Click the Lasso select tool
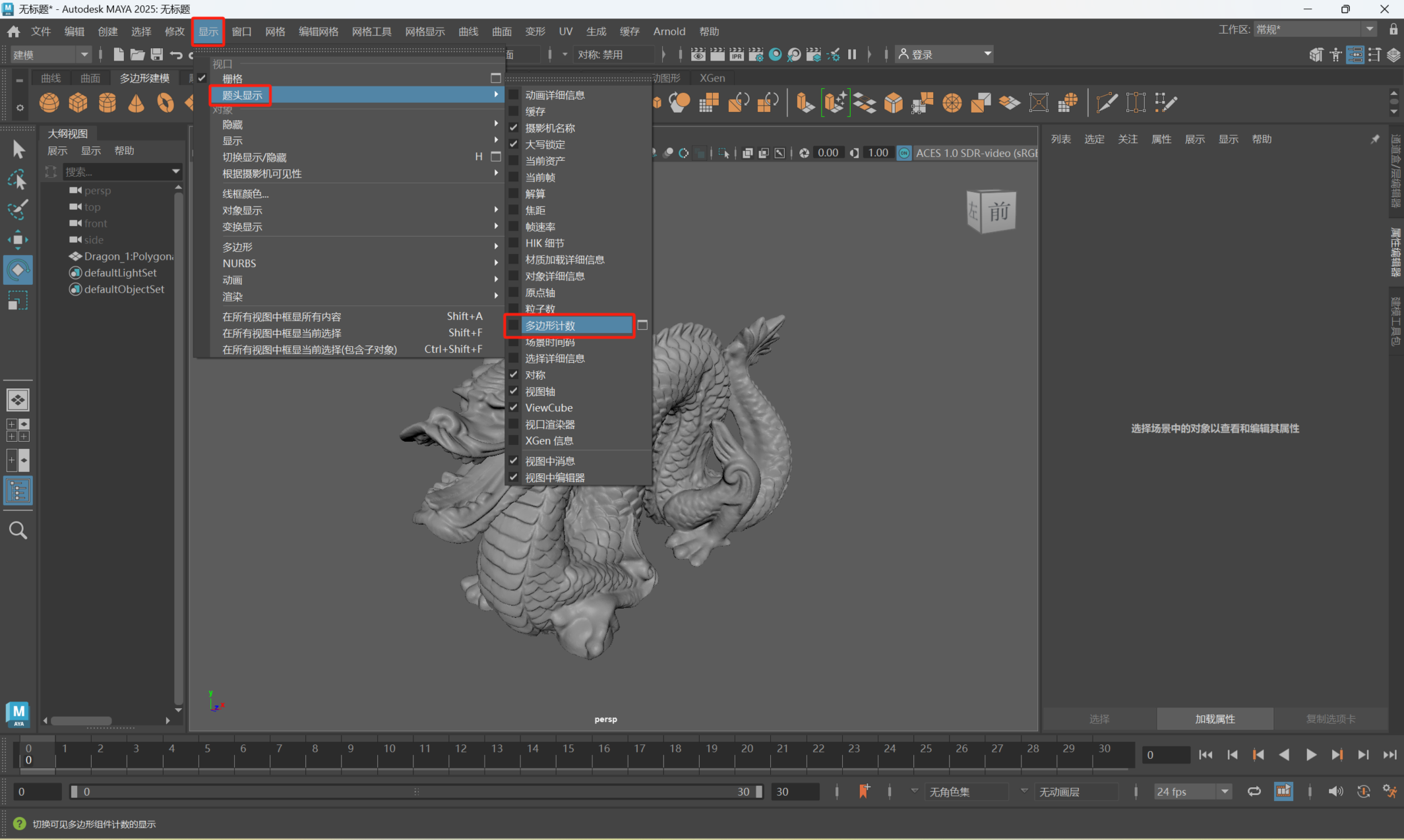Image resolution: width=1404 pixels, height=840 pixels. (x=17, y=179)
